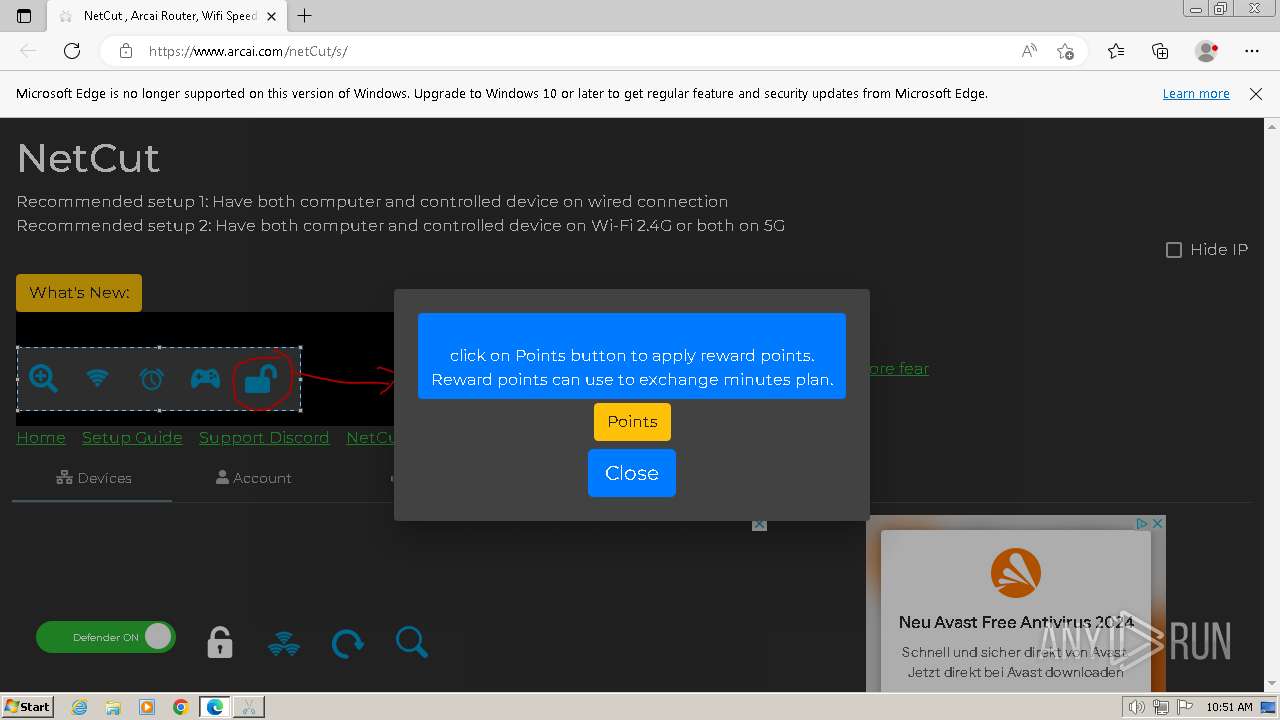Click the Wi-Fi scan icon in bottom toolbar

coord(284,643)
